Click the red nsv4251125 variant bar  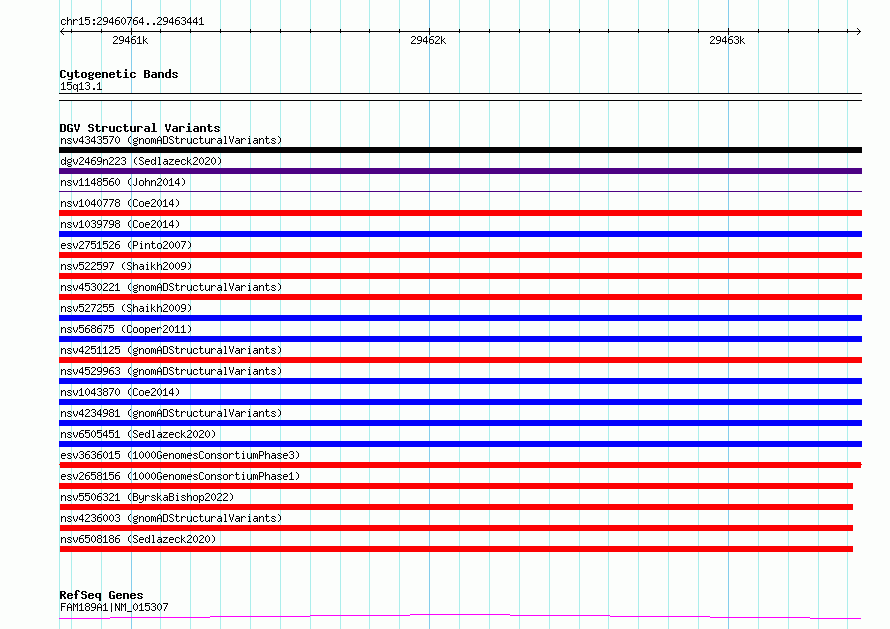460,360
